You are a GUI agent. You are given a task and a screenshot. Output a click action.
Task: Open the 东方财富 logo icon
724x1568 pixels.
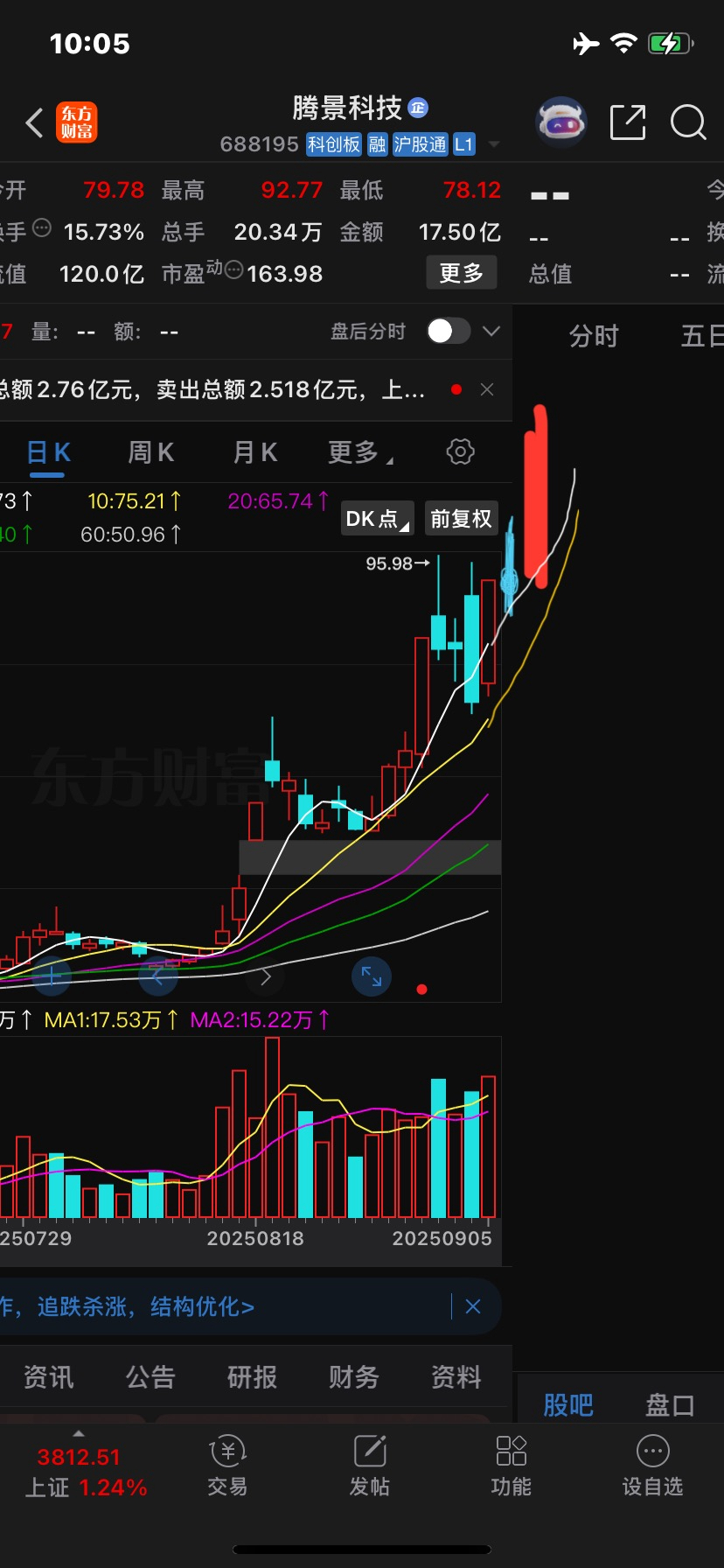(77, 122)
